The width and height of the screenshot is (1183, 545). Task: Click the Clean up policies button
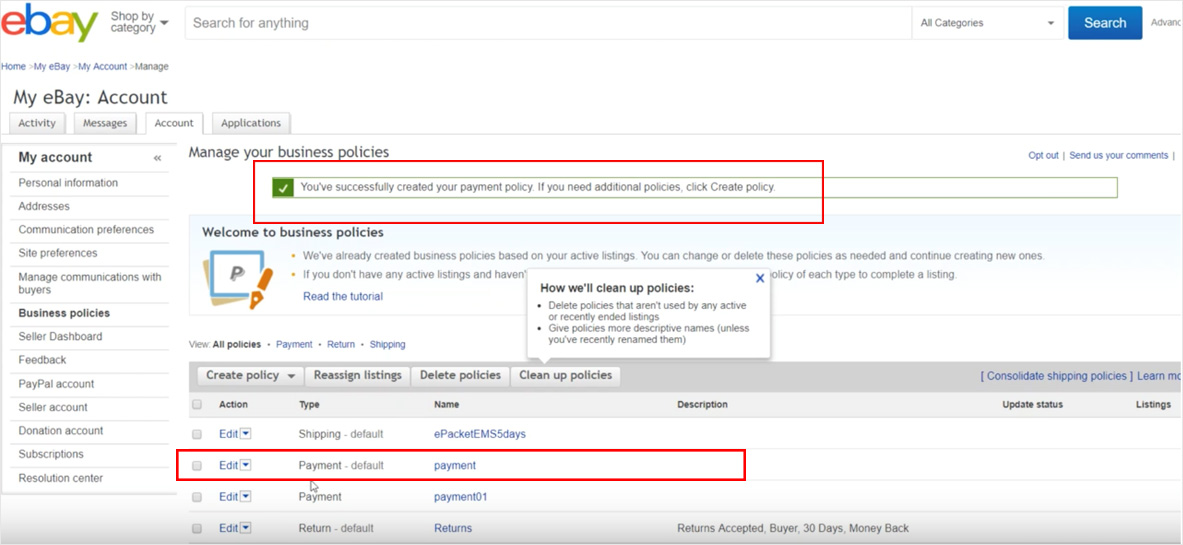pyautogui.click(x=566, y=375)
